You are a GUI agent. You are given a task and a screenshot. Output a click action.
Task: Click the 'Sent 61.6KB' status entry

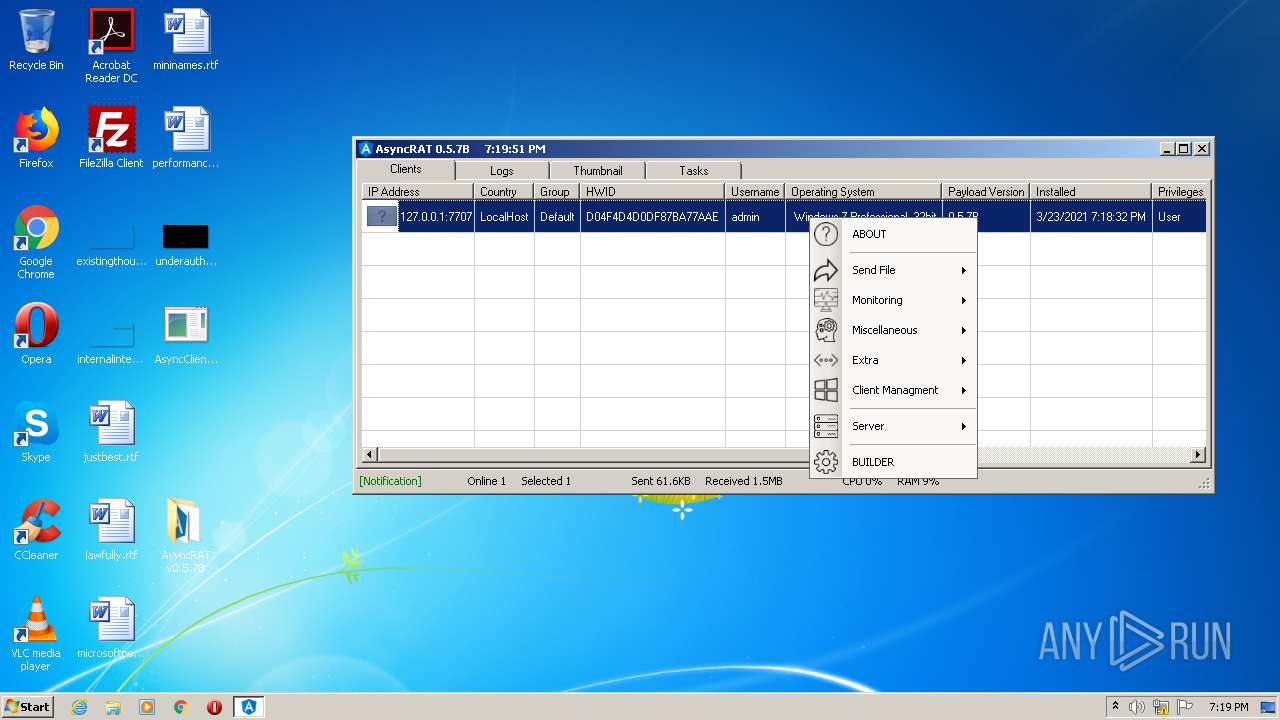pos(660,481)
